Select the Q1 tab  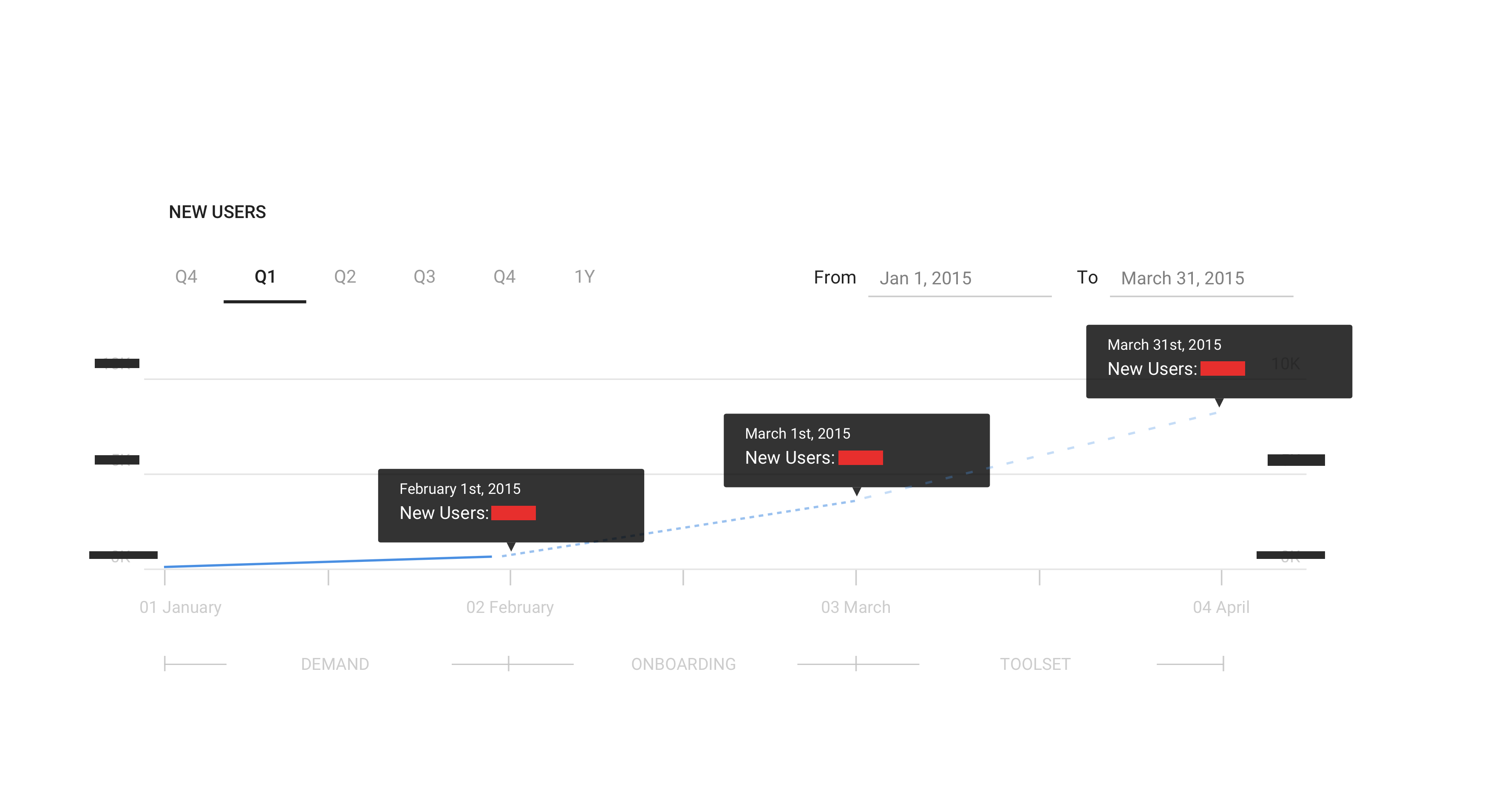[265, 277]
